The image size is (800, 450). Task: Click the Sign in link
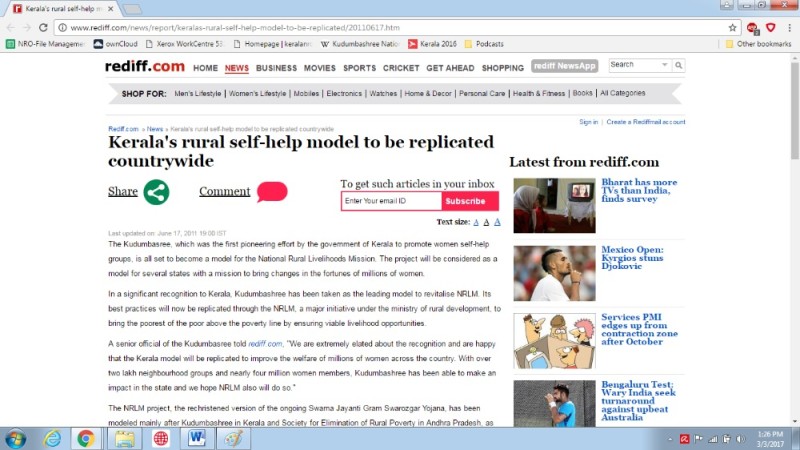(588, 122)
